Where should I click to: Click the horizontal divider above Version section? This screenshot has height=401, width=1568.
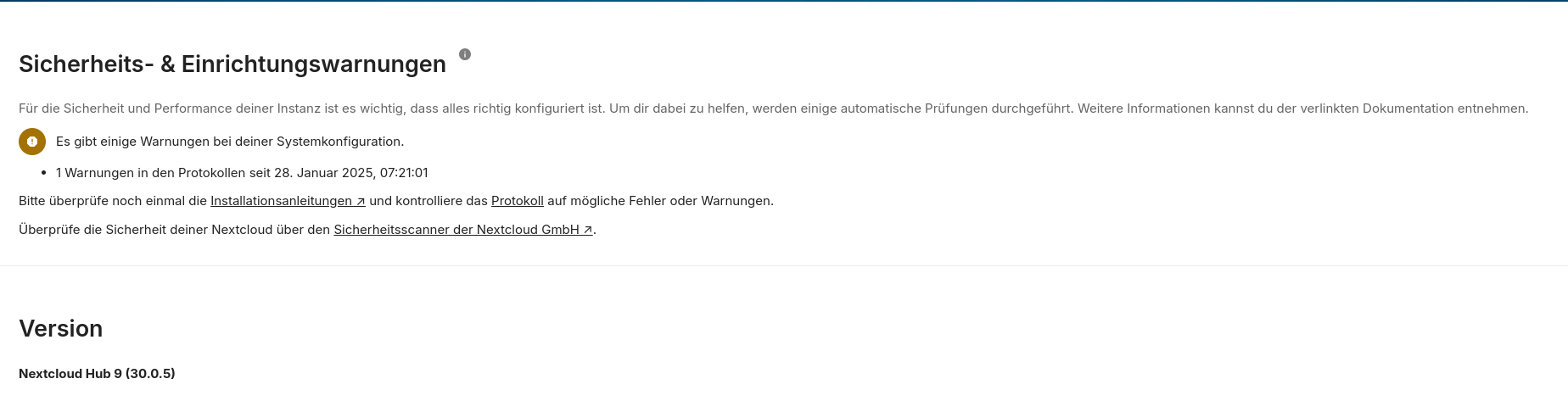coord(784,265)
